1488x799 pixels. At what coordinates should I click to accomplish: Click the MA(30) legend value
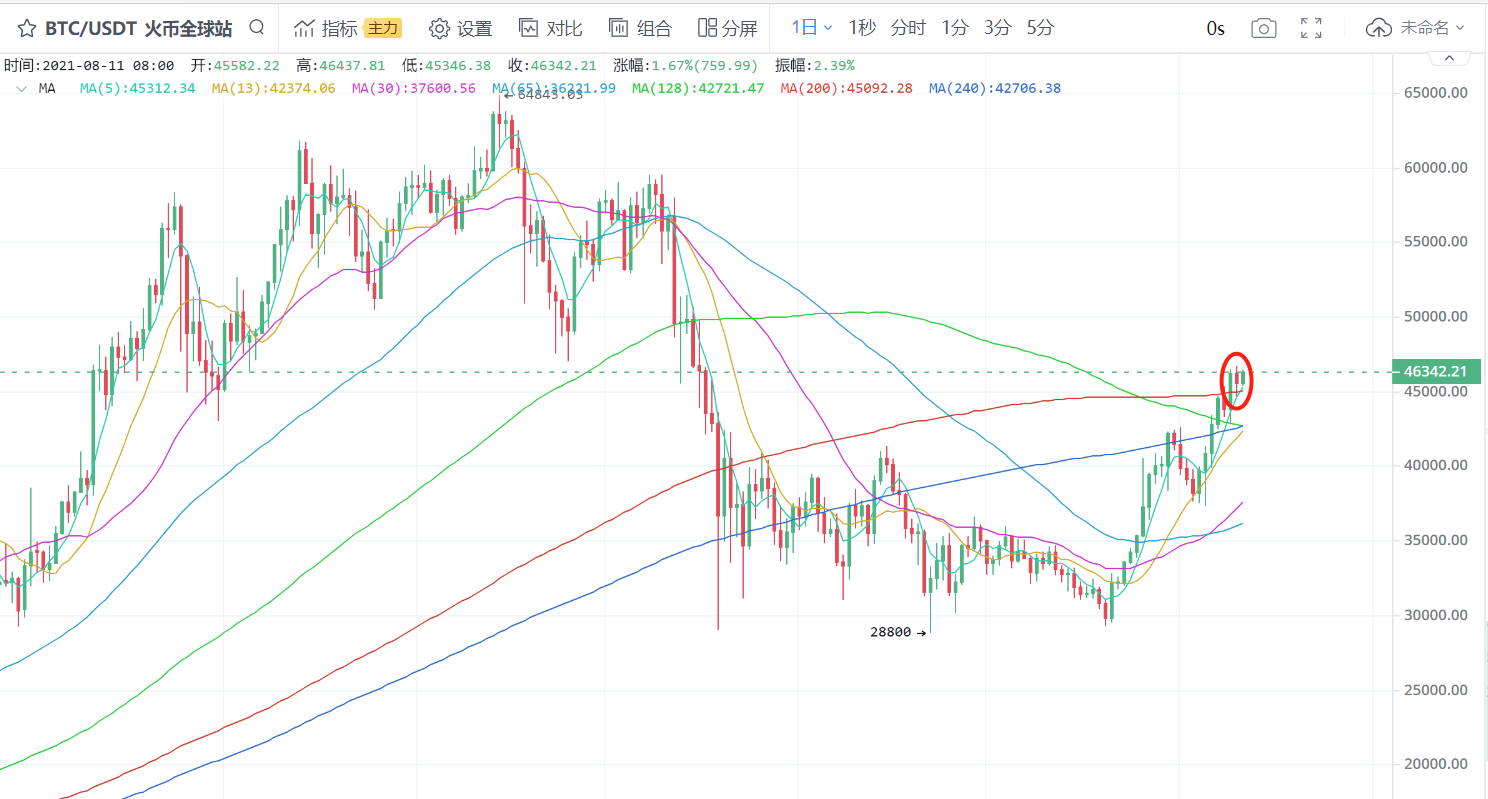click(414, 88)
